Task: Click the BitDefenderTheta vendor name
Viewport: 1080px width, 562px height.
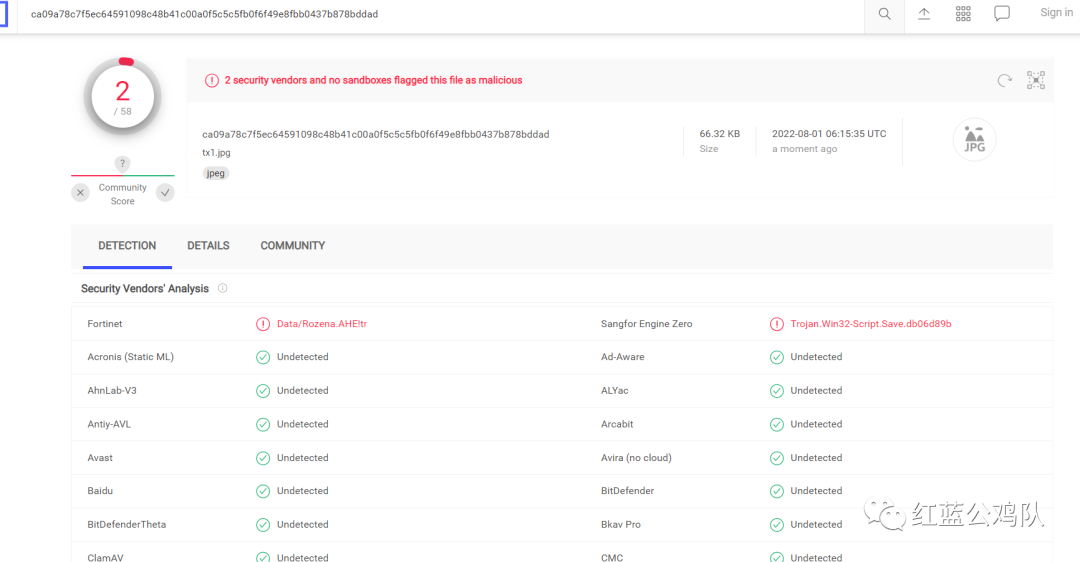Action: pyautogui.click(x=127, y=524)
